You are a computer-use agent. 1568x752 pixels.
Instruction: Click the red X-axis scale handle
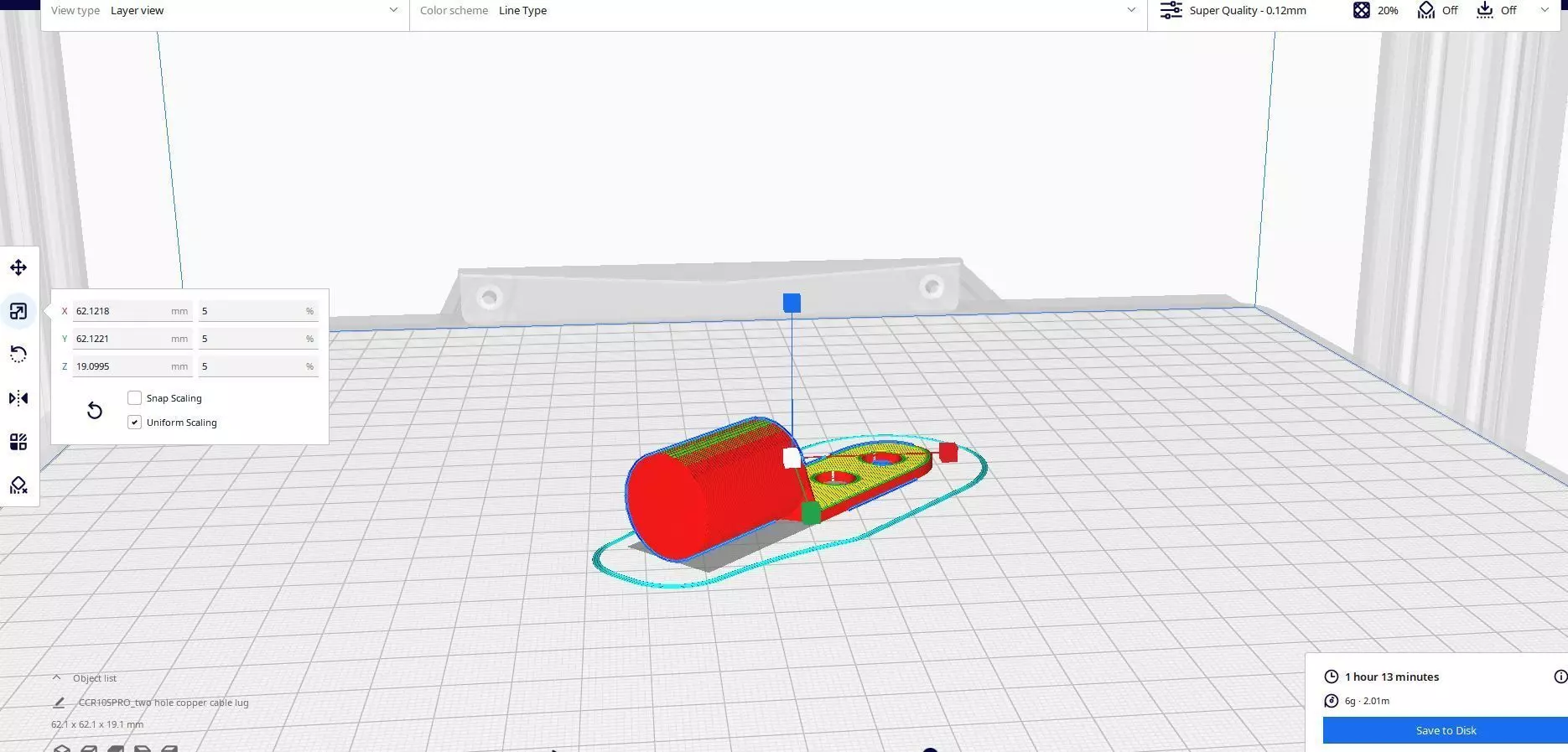[x=948, y=453]
